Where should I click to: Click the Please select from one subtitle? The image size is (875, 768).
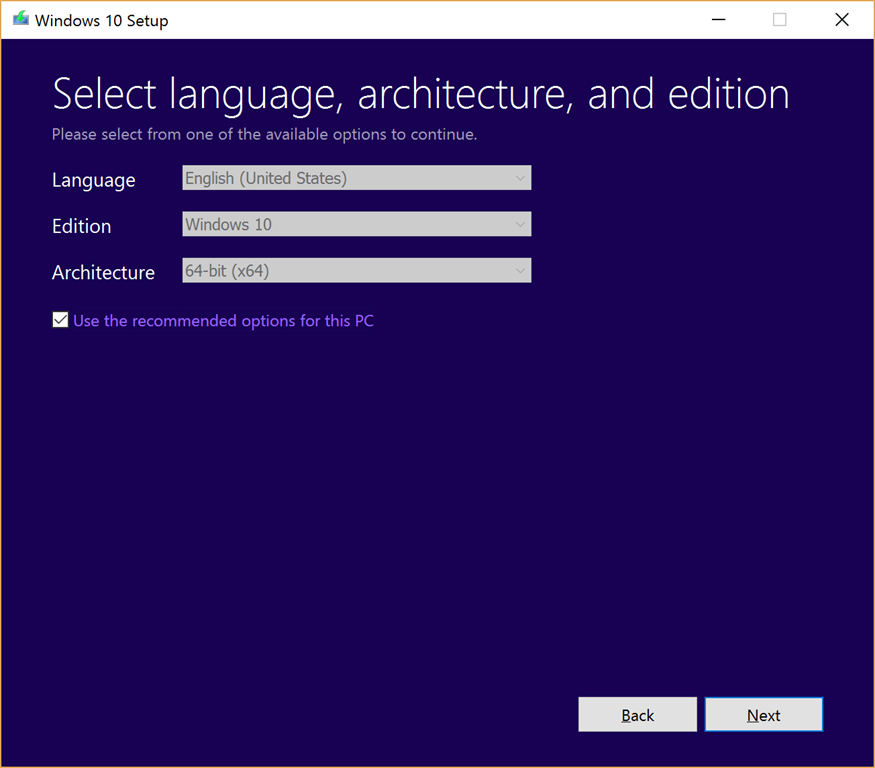pyautogui.click(x=265, y=135)
